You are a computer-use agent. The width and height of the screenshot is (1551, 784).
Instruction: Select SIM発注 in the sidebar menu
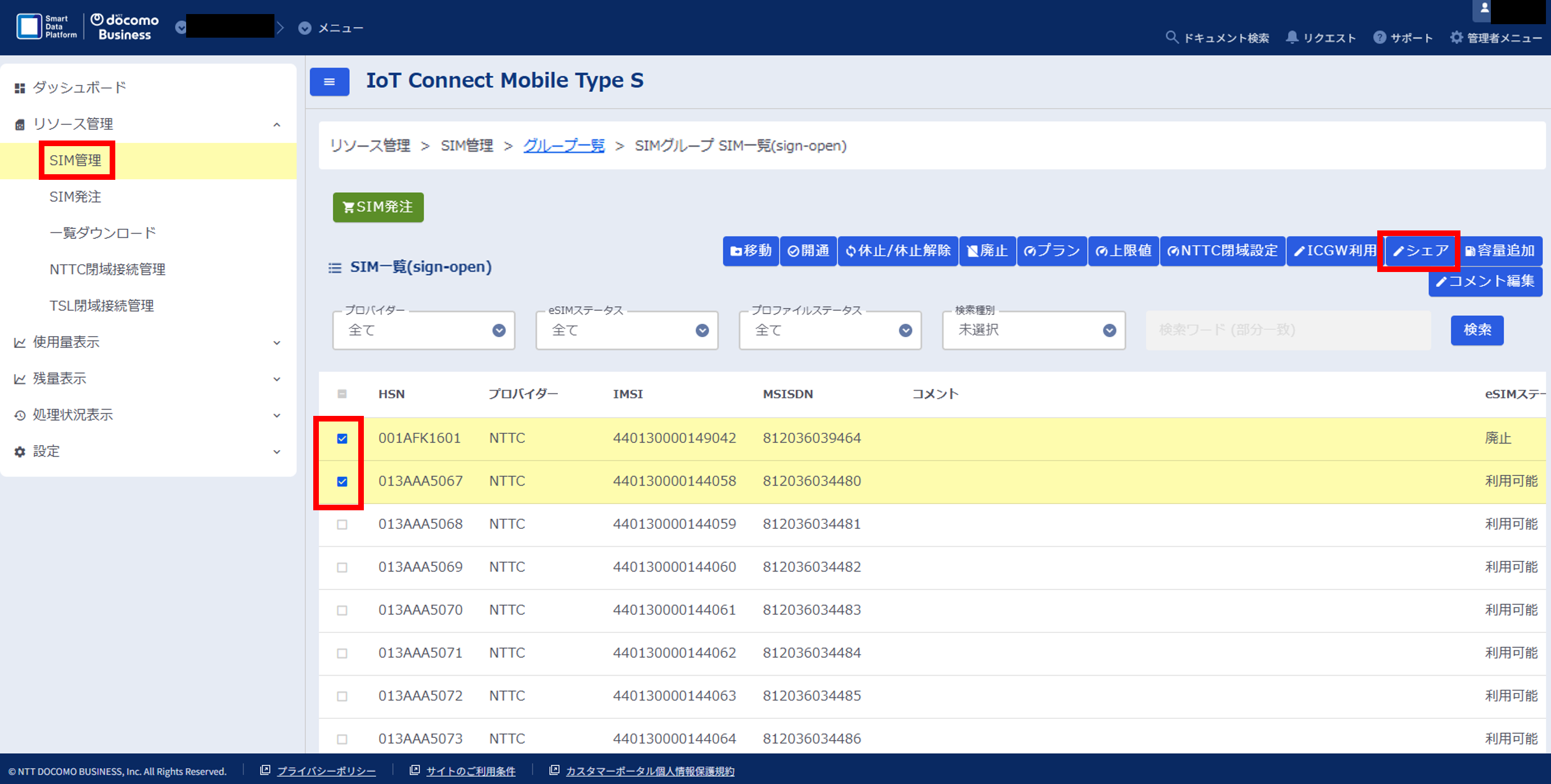(75, 197)
